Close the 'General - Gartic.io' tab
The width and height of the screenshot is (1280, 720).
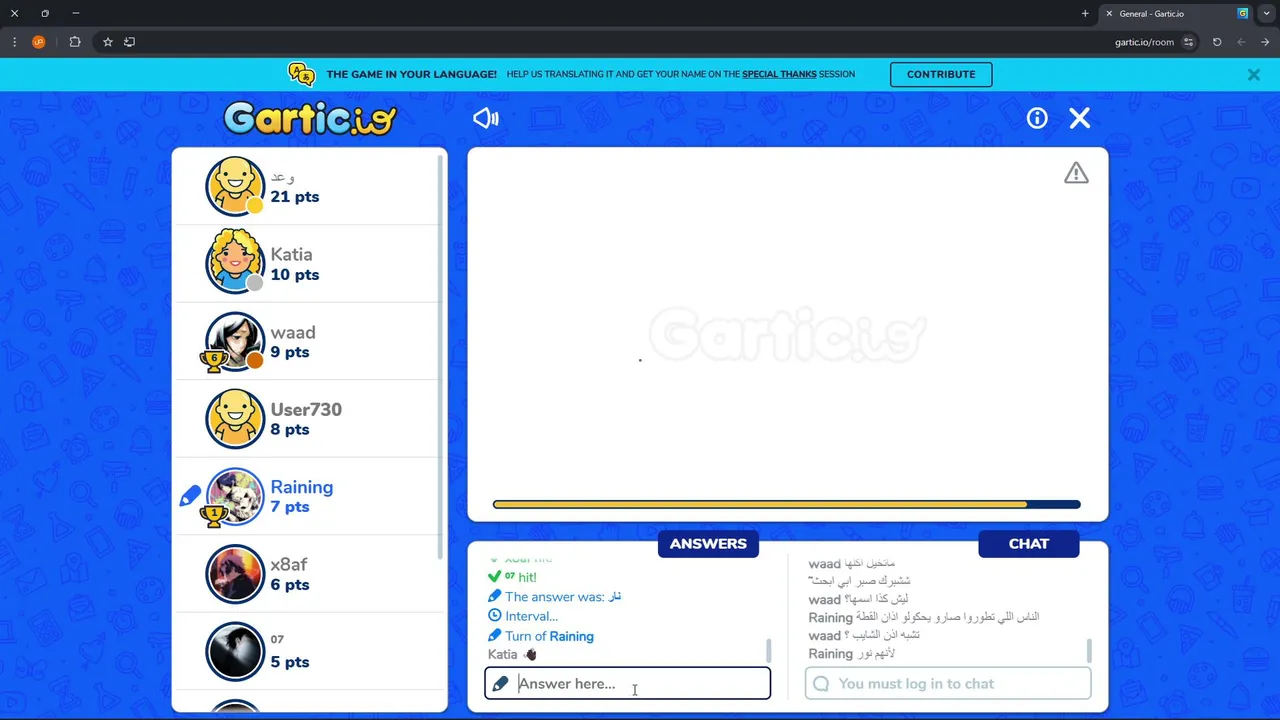pyautogui.click(x=1109, y=14)
